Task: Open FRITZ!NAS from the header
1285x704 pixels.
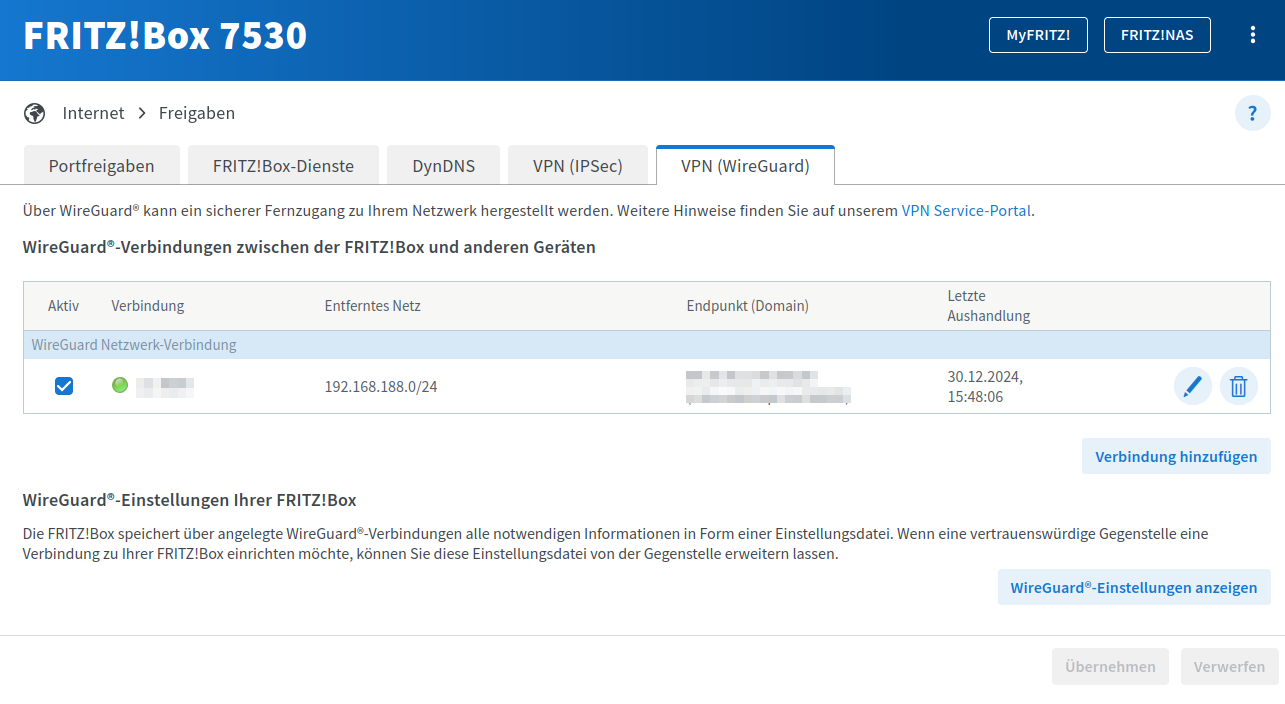Action: click(1157, 35)
